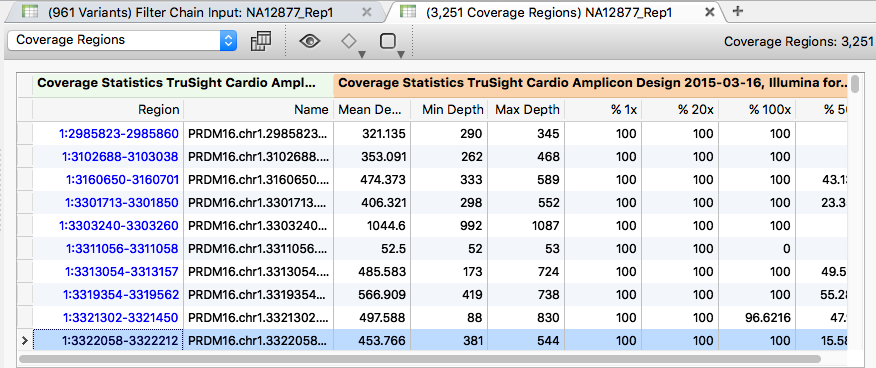
Task: Click the % 100x value 96.6216
Action: tap(767, 318)
